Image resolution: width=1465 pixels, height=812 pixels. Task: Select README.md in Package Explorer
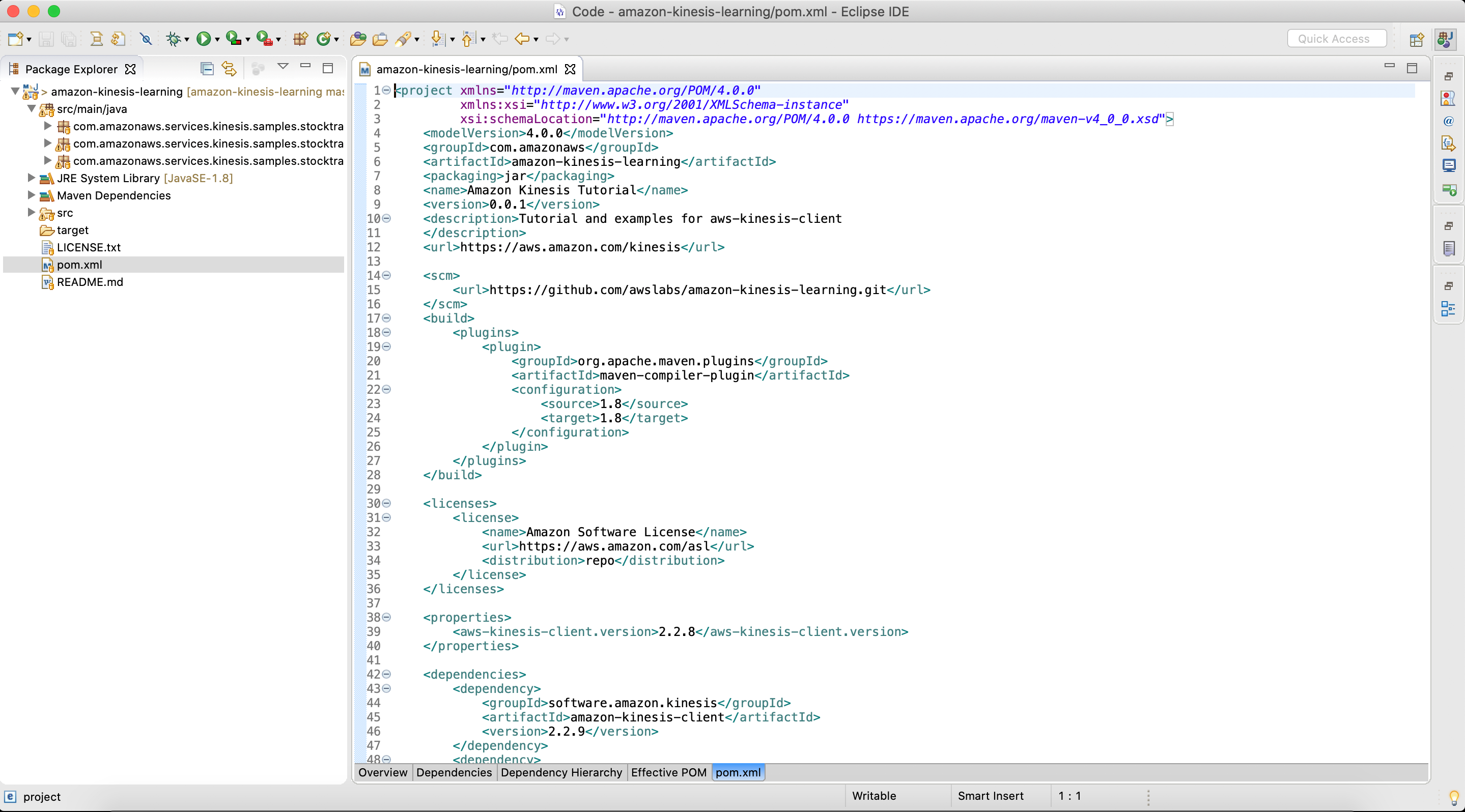click(89, 282)
